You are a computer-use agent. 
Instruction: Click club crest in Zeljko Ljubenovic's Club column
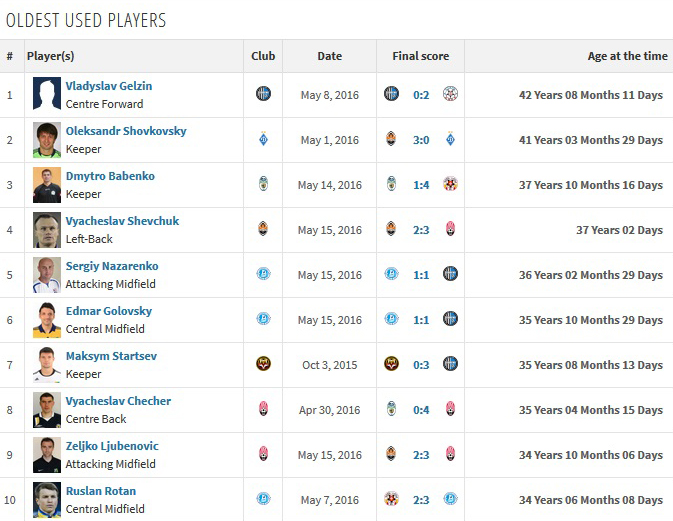[x=263, y=454]
